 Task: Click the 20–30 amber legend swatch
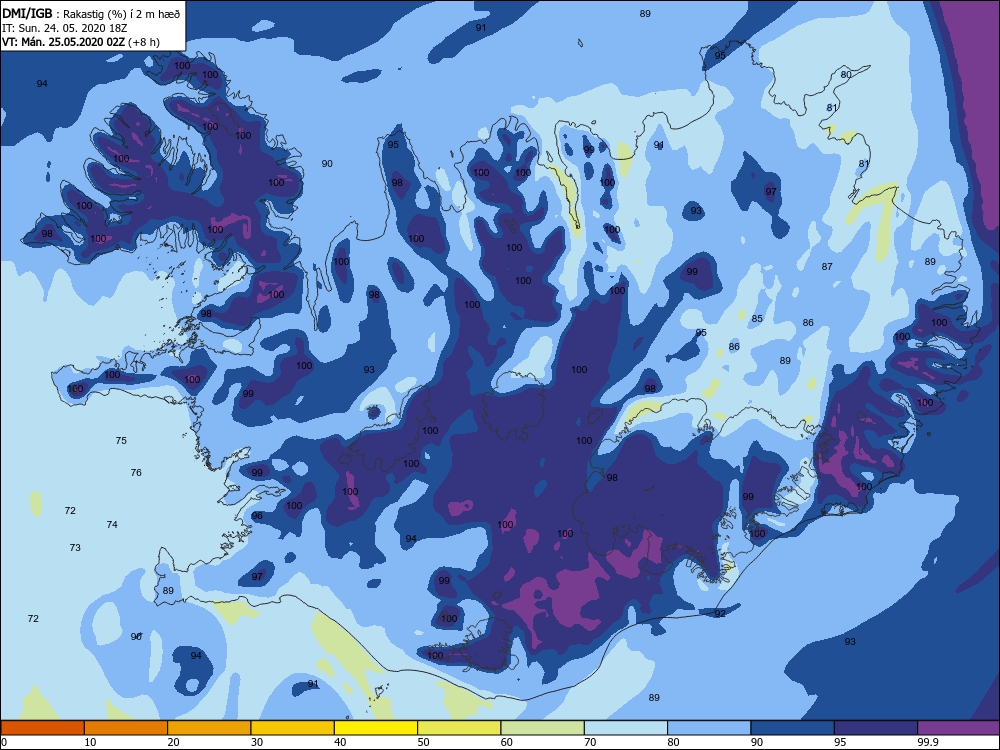[x=209, y=728]
